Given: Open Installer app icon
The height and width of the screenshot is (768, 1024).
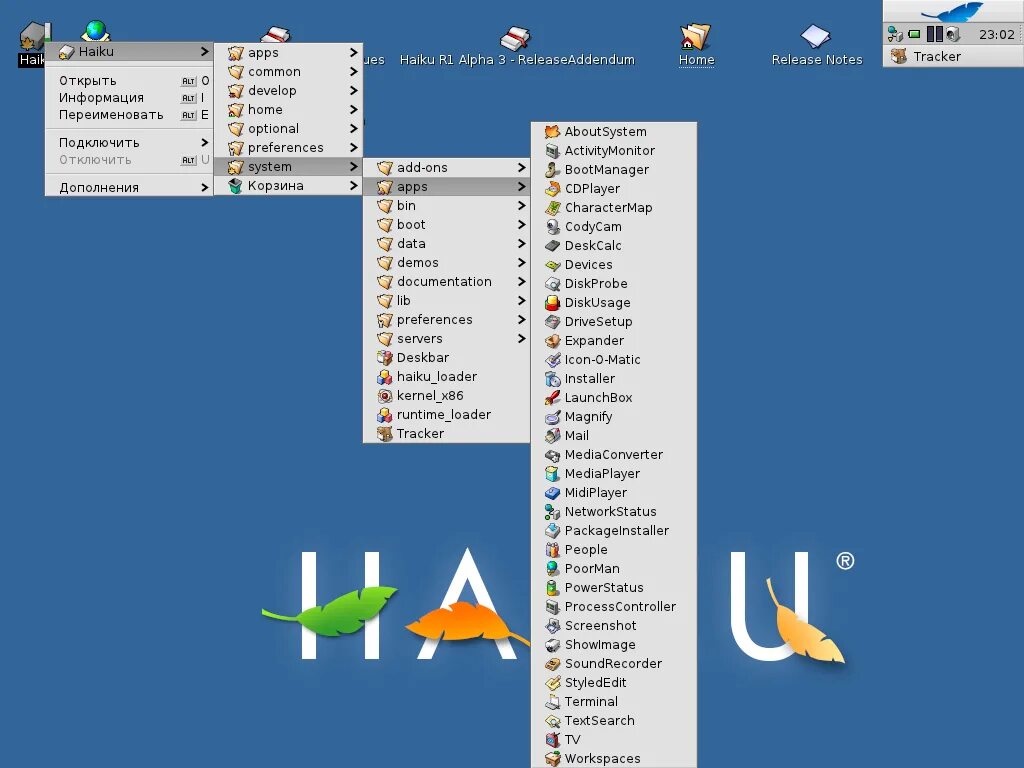Looking at the screenshot, I should coord(552,378).
